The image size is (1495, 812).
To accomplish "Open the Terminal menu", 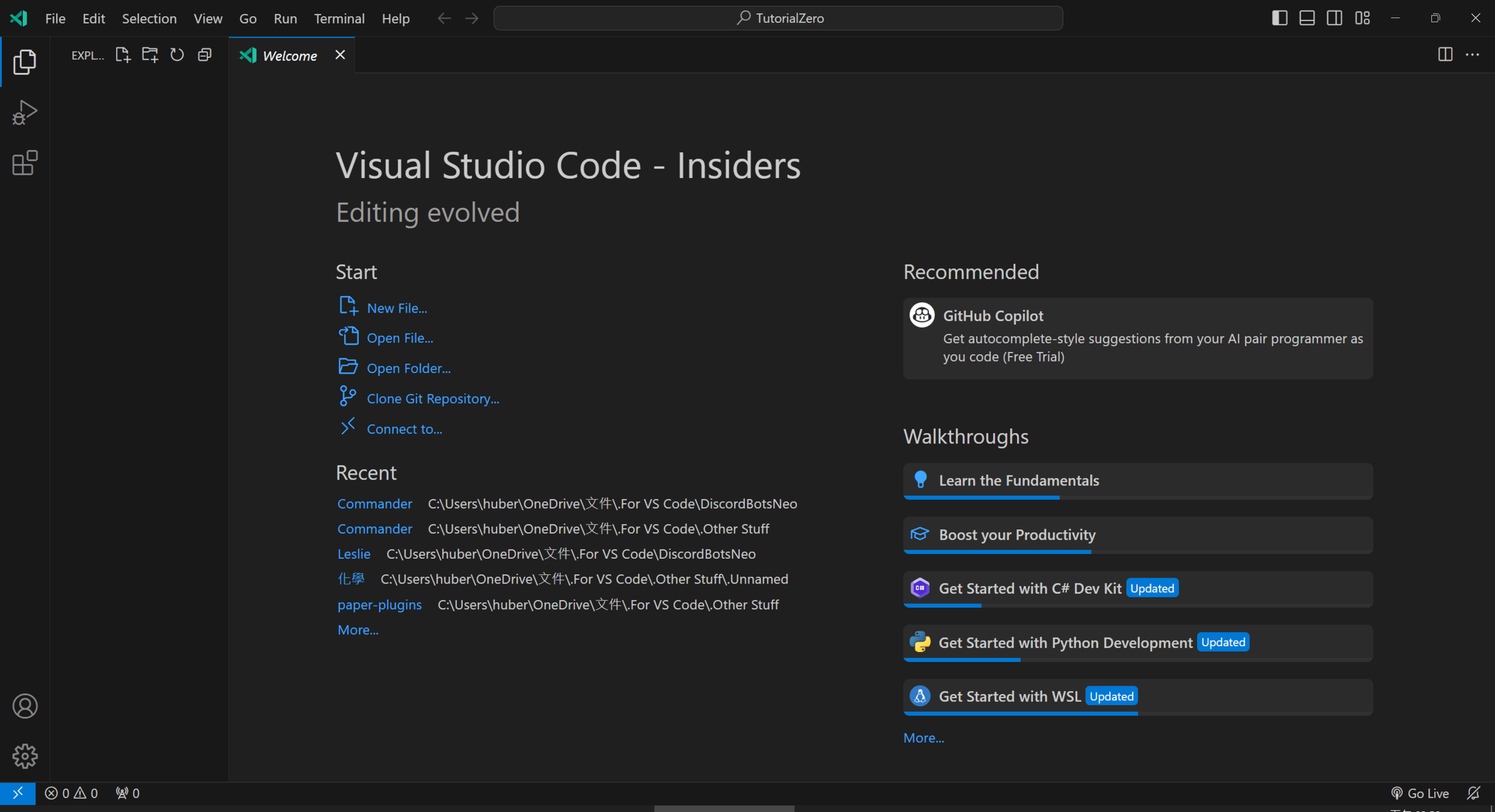I will point(339,18).
